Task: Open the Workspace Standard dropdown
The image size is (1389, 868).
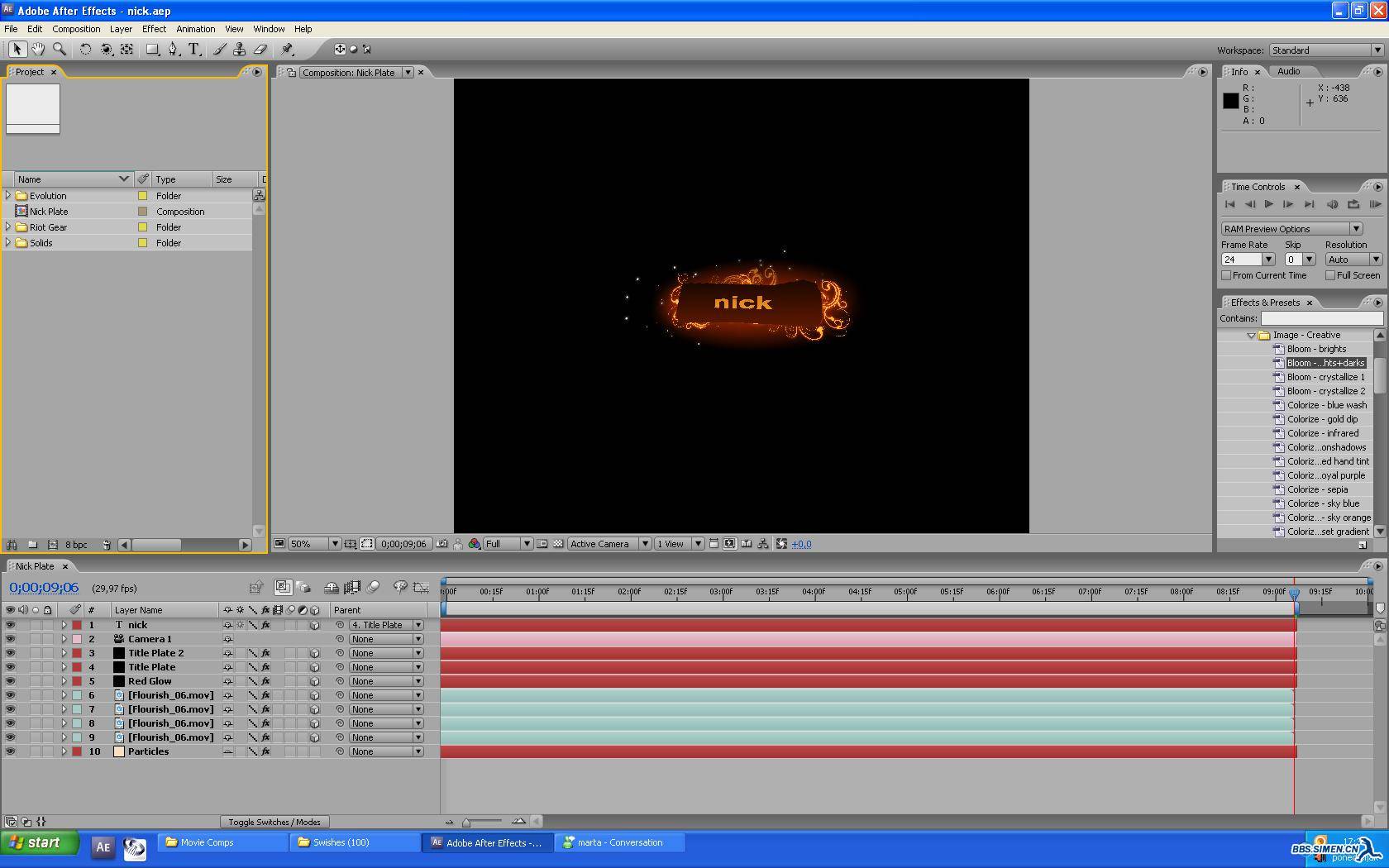Action: pos(1326,50)
